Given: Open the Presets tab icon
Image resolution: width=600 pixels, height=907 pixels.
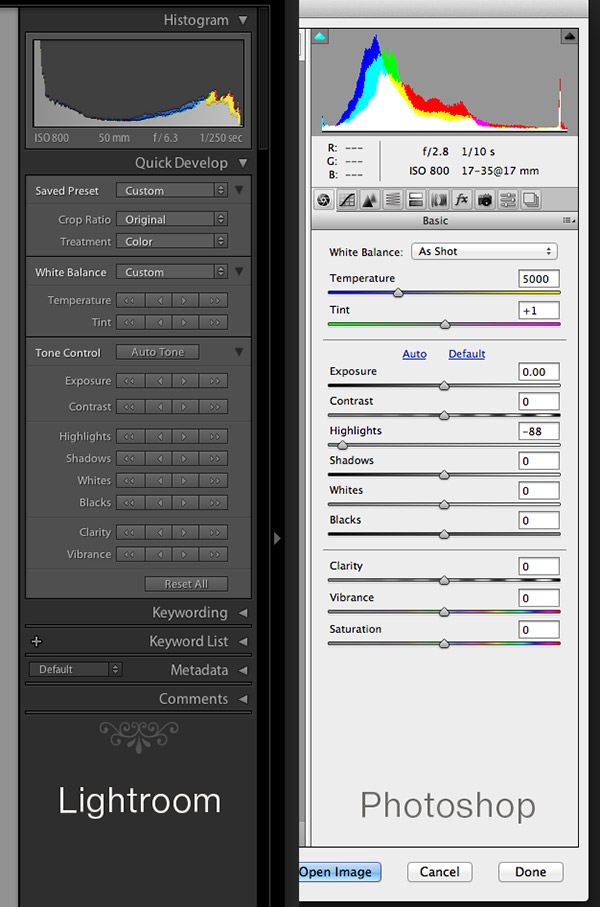Looking at the screenshot, I should 508,200.
